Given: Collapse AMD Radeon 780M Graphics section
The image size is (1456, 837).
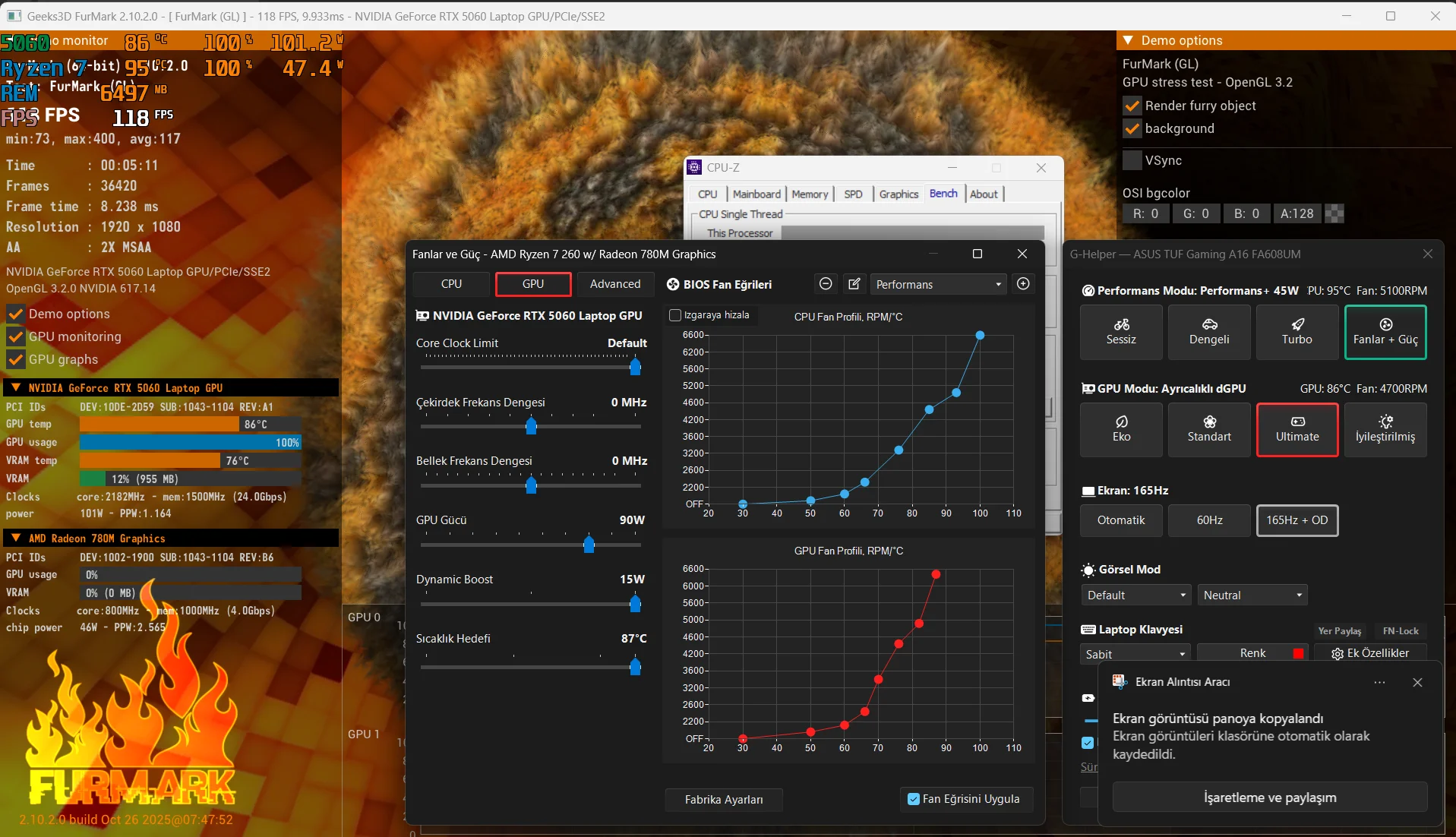Looking at the screenshot, I should [x=16, y=538].
